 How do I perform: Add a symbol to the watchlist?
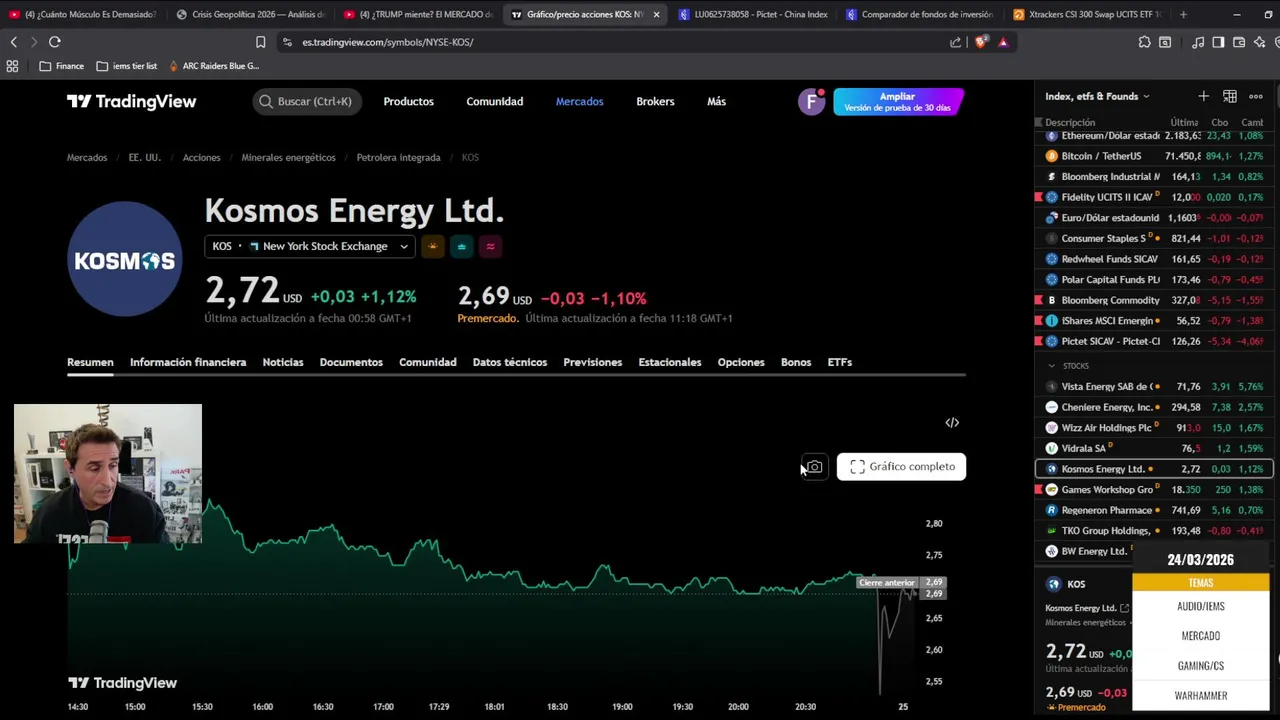(x=1203, y=96)
